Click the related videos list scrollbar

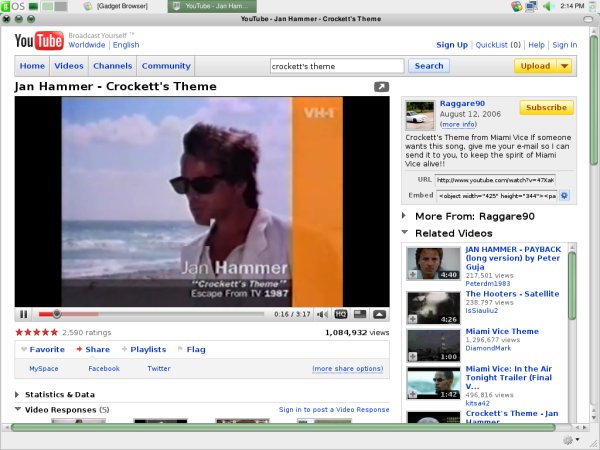(x=572, y=285)
